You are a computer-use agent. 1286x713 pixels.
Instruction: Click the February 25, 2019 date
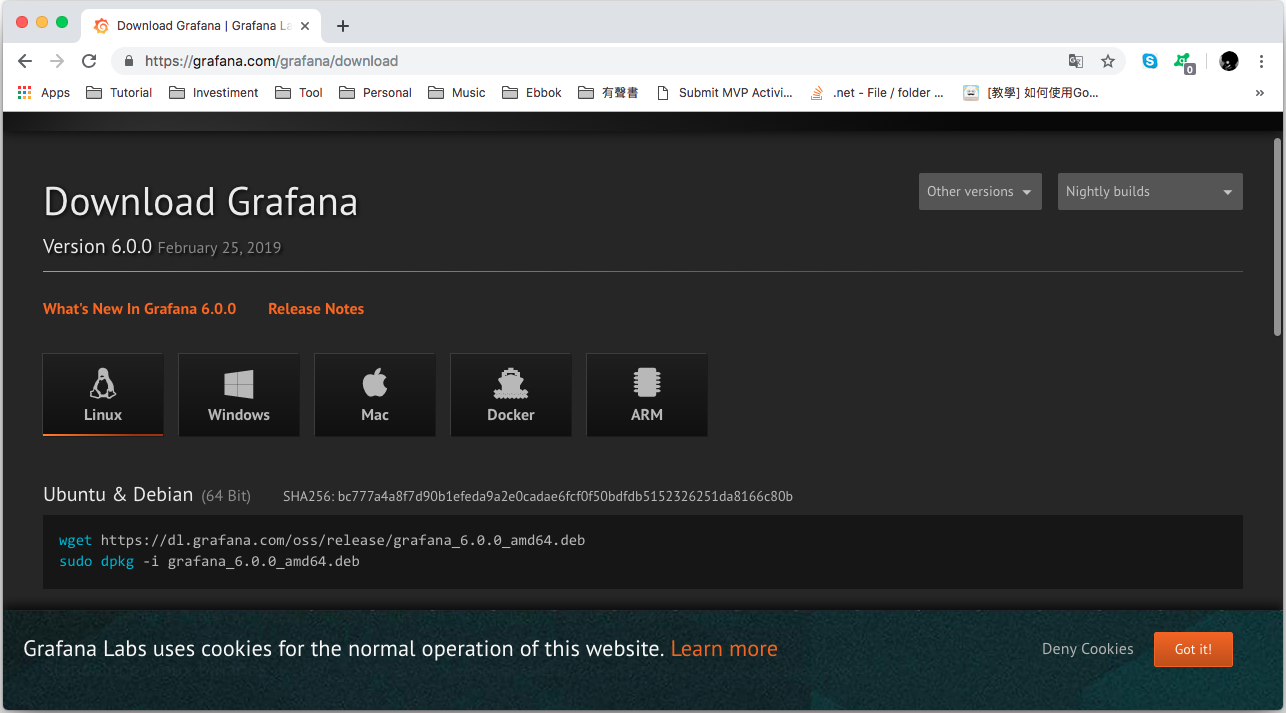click(x=220, y=248)
